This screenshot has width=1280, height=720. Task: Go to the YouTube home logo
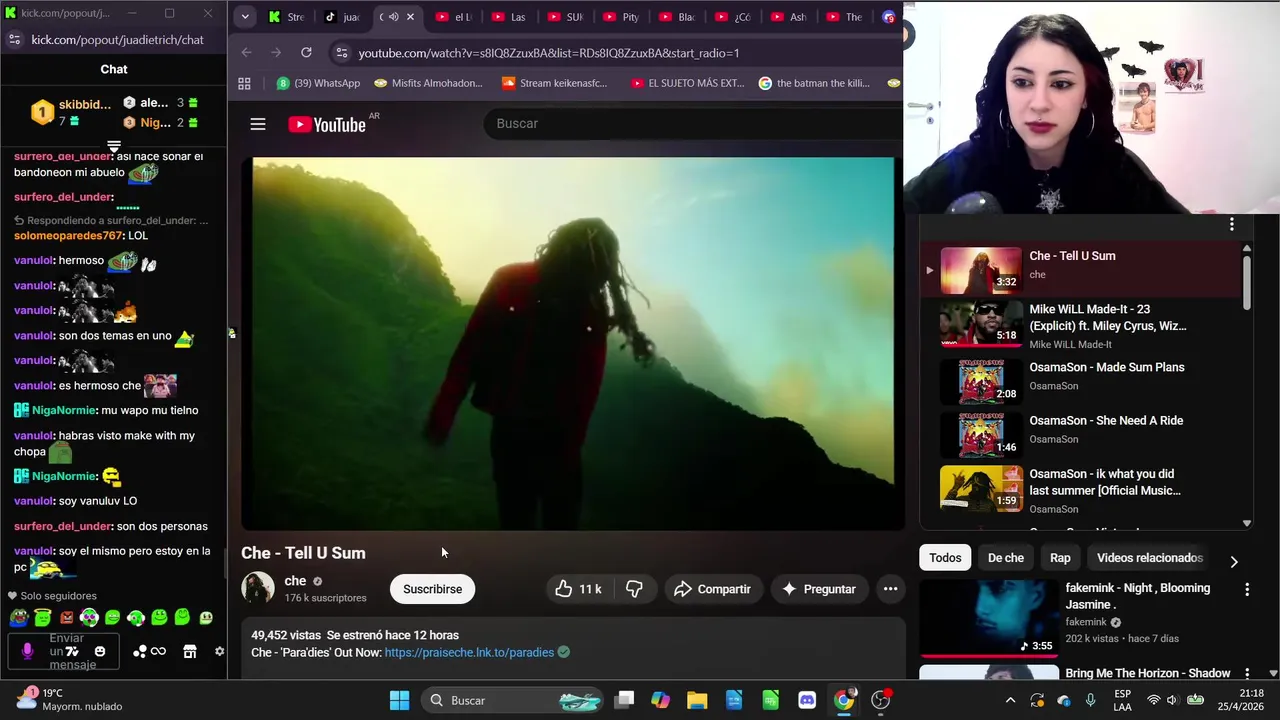point(327,124)
